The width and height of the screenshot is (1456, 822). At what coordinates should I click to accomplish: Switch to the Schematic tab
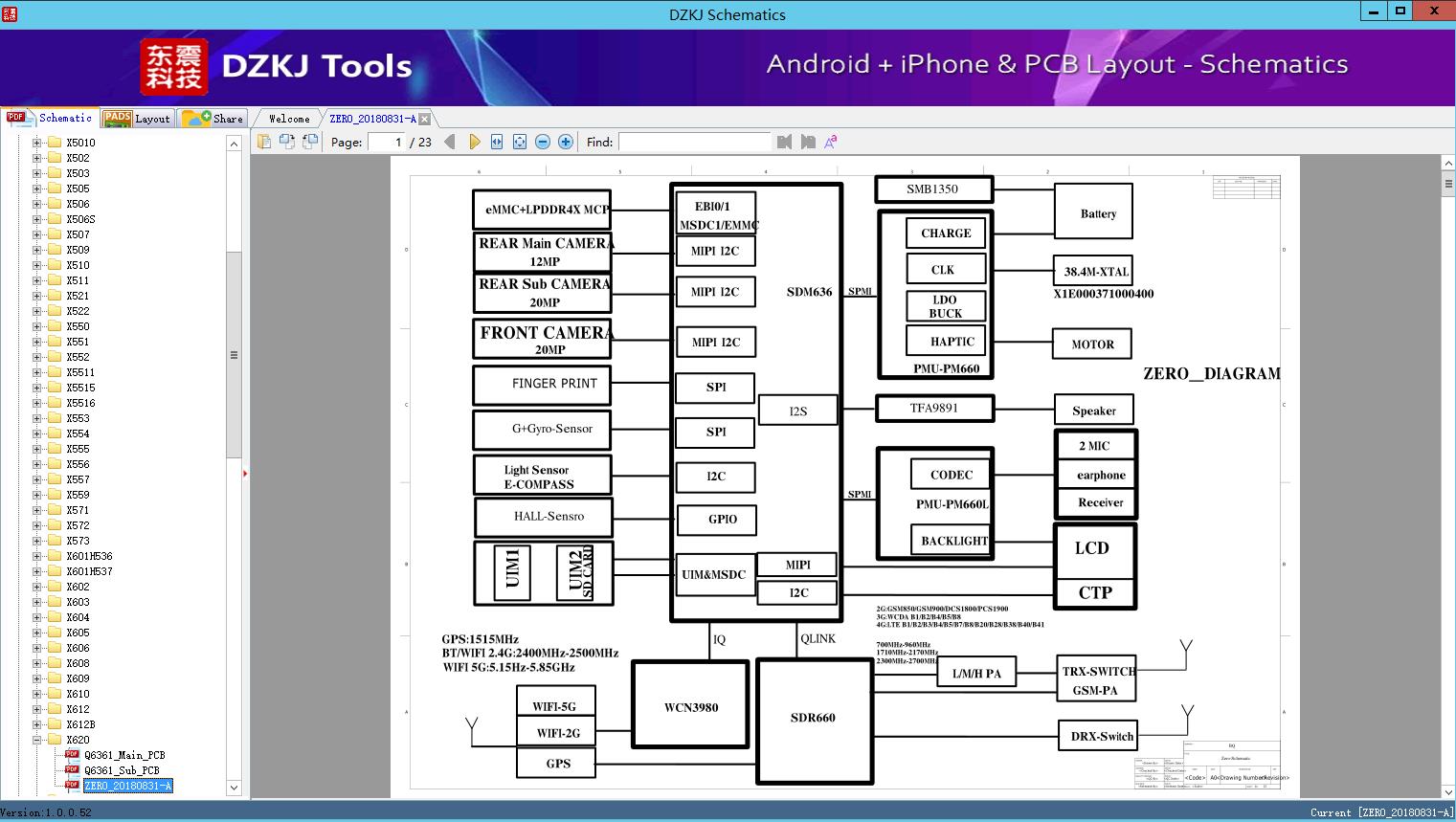click(50, 118)
